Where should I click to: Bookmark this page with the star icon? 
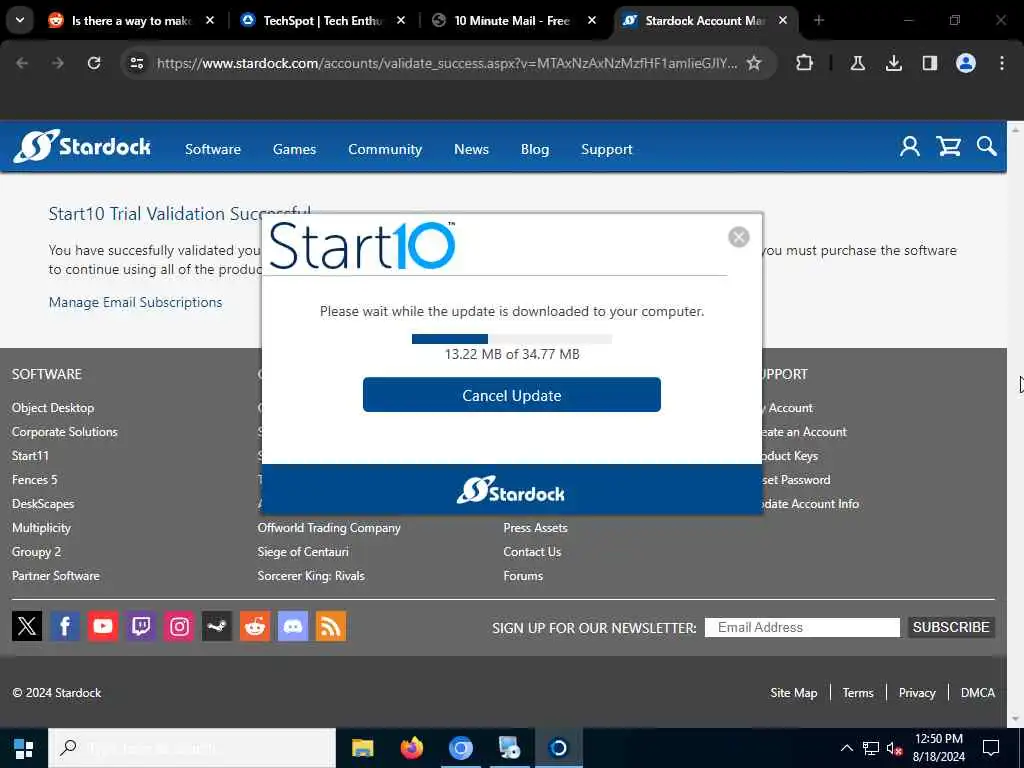754,63
